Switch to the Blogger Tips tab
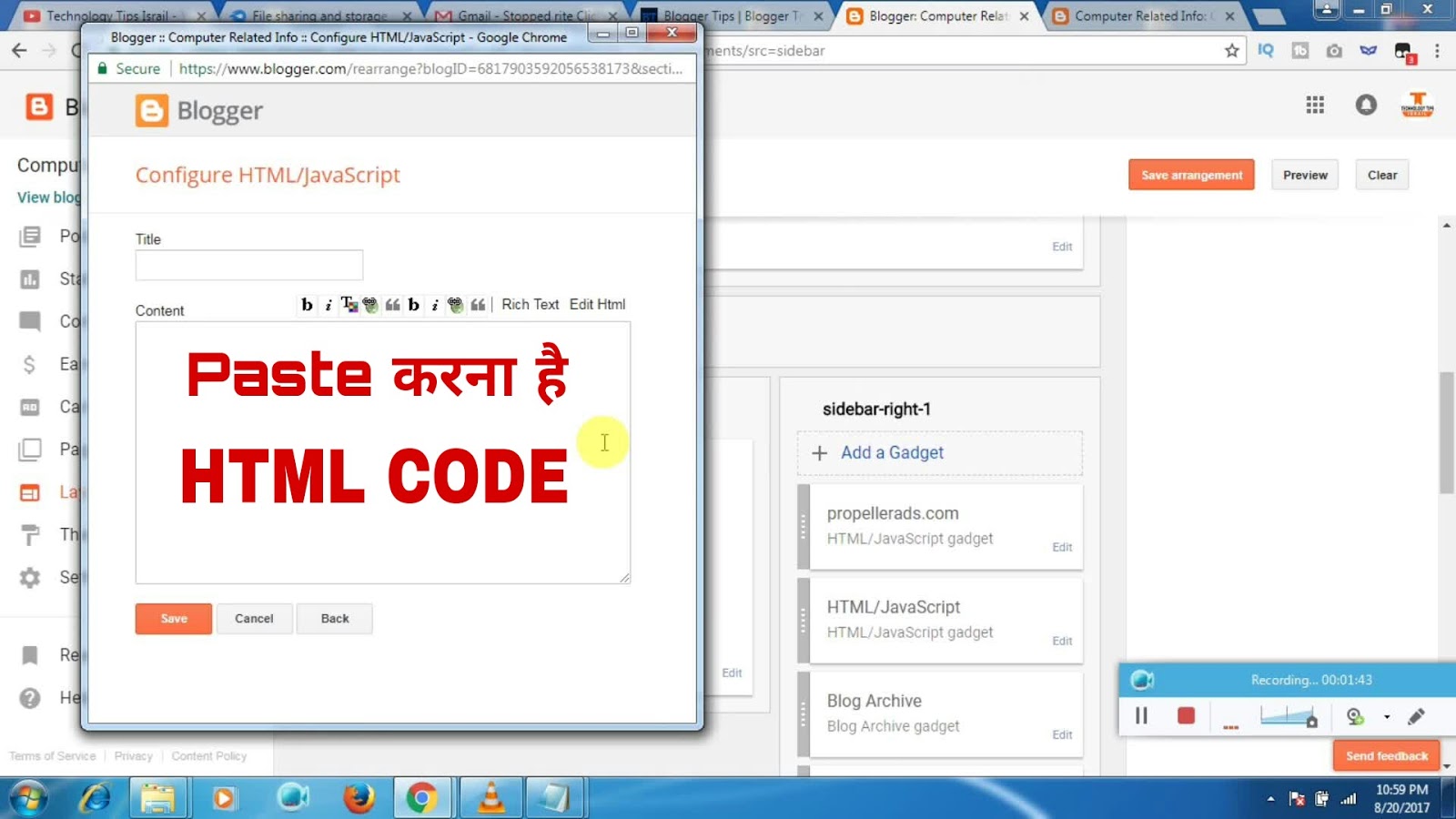The image size is (1456, 819). point(732,15)
